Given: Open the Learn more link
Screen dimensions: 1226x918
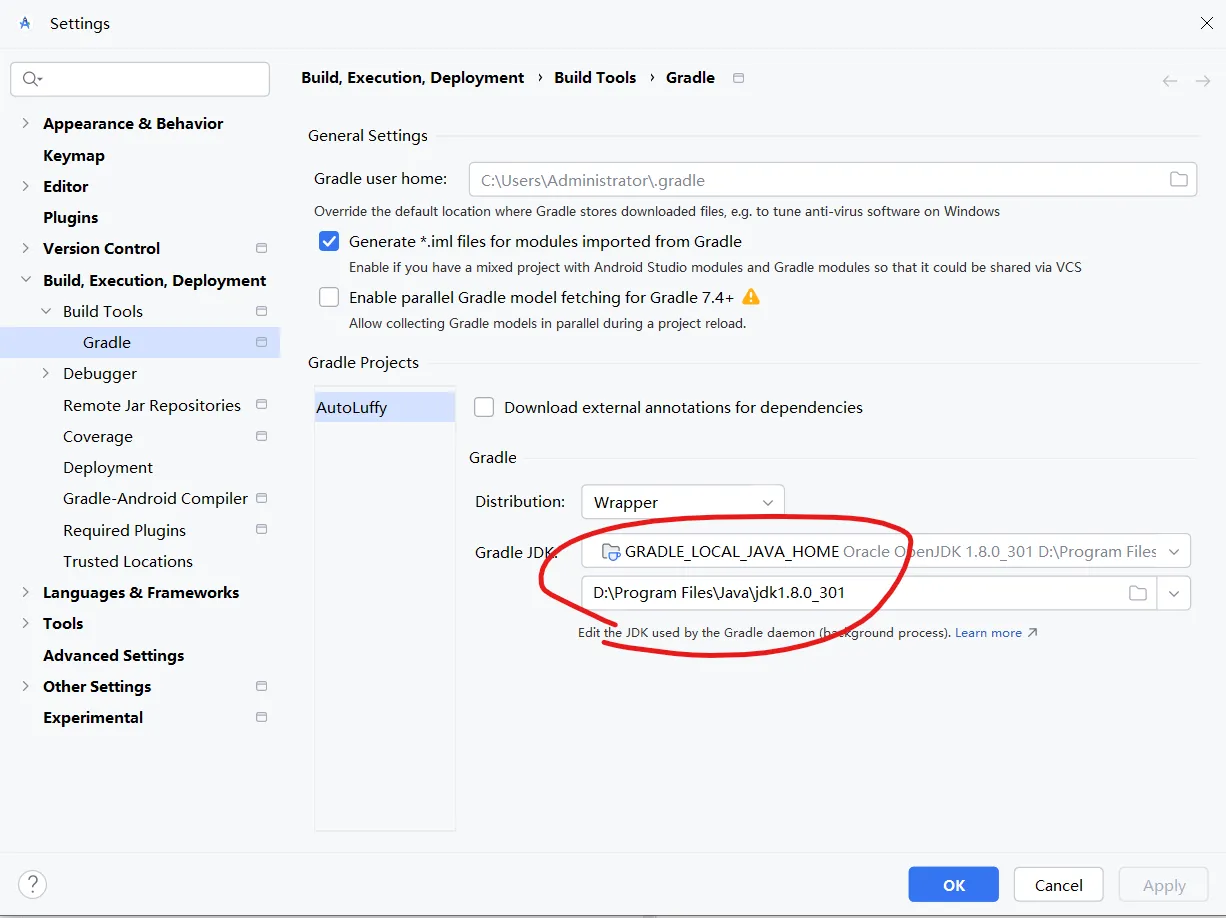Looking at the screenshot, I should click(997, 633).
